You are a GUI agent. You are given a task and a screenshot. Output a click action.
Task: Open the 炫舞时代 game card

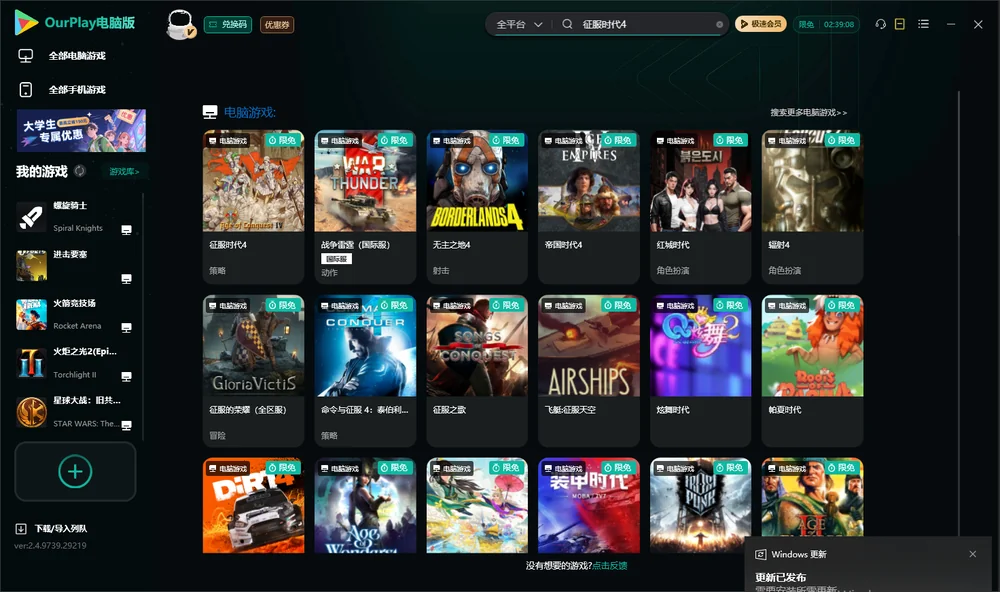[x=701, y=371]
